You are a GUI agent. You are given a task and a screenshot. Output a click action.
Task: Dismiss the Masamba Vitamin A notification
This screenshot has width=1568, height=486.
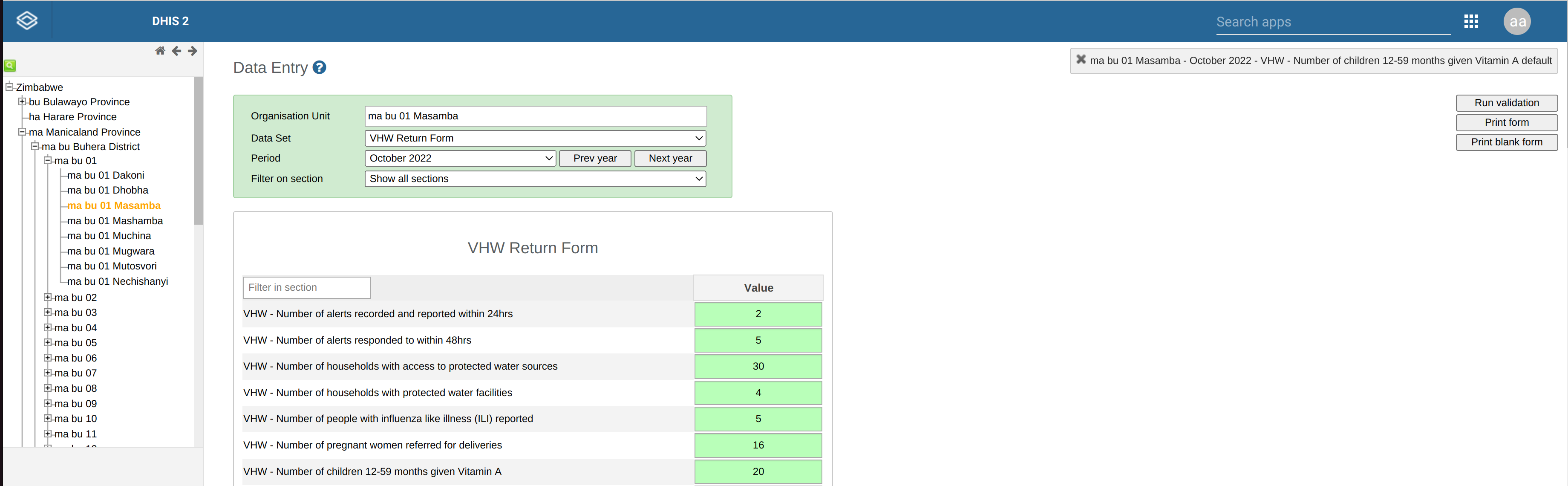pyautogui.click(x=1081, y=60)
